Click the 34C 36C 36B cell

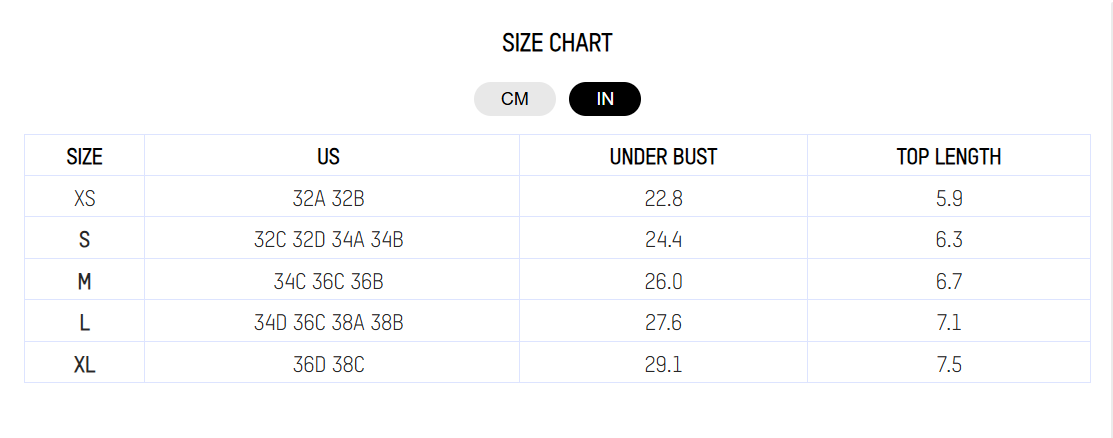pos(329,282)
